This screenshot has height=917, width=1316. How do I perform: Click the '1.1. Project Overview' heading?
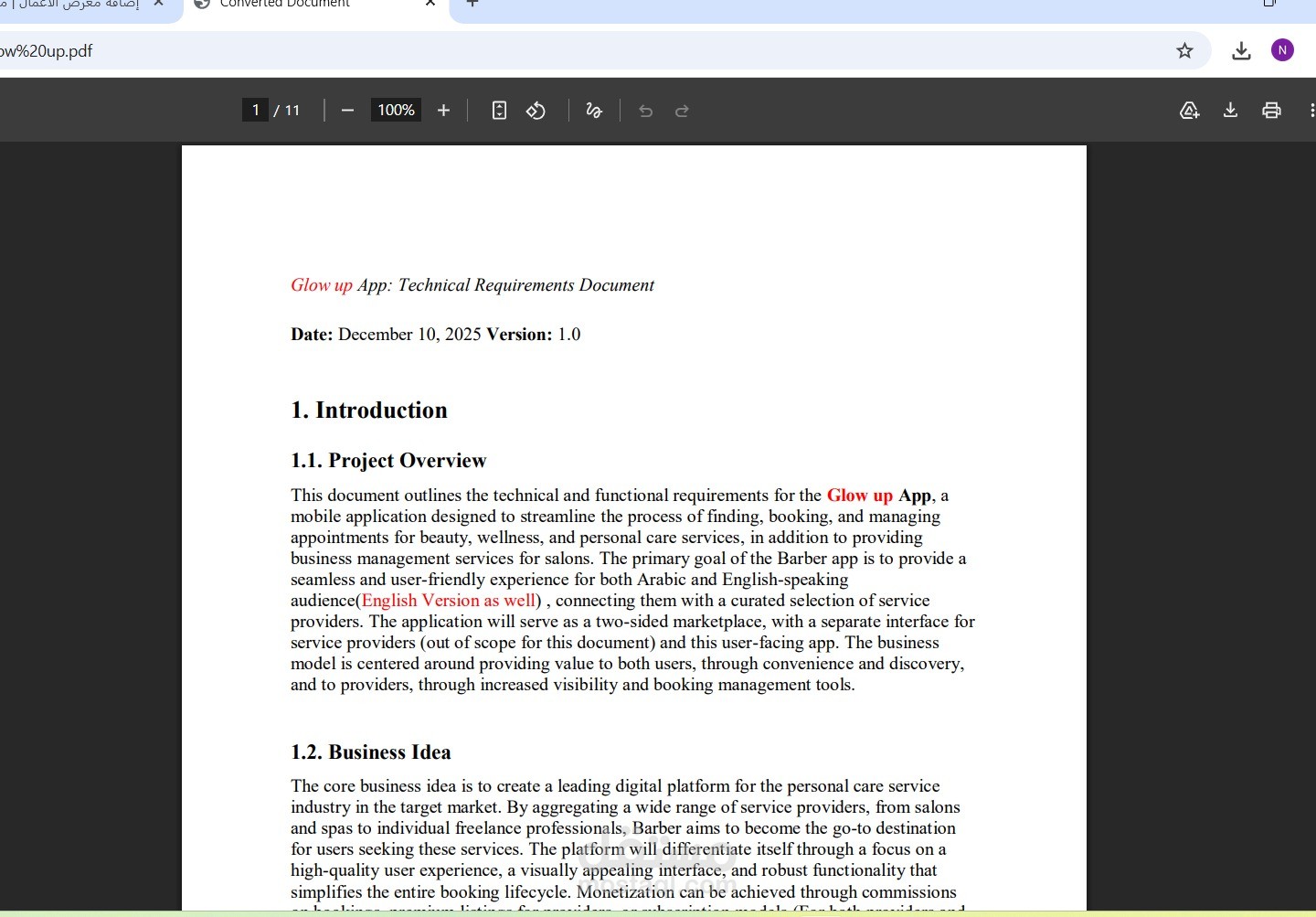388,461
